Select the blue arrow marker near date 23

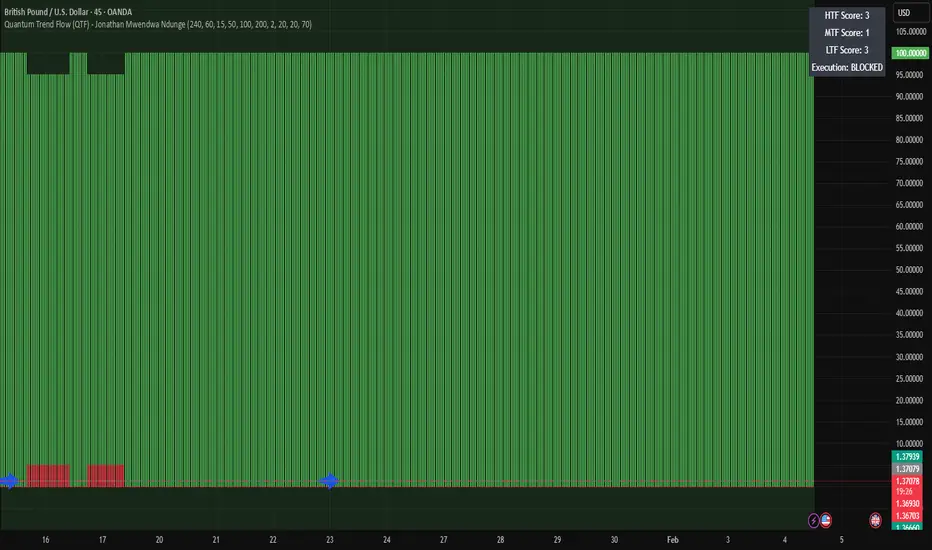click(329, 481)
